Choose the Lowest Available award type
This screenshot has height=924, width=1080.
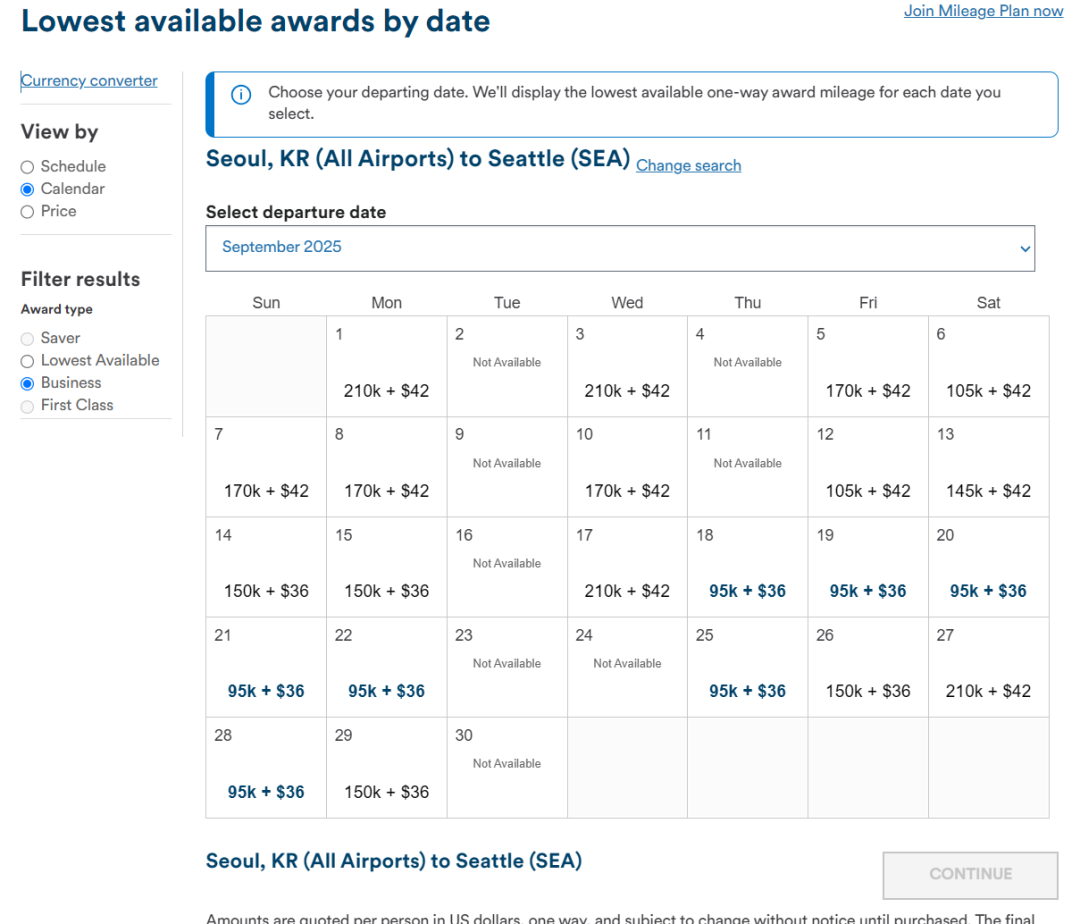pyautogui.click(x=28, y=361)
